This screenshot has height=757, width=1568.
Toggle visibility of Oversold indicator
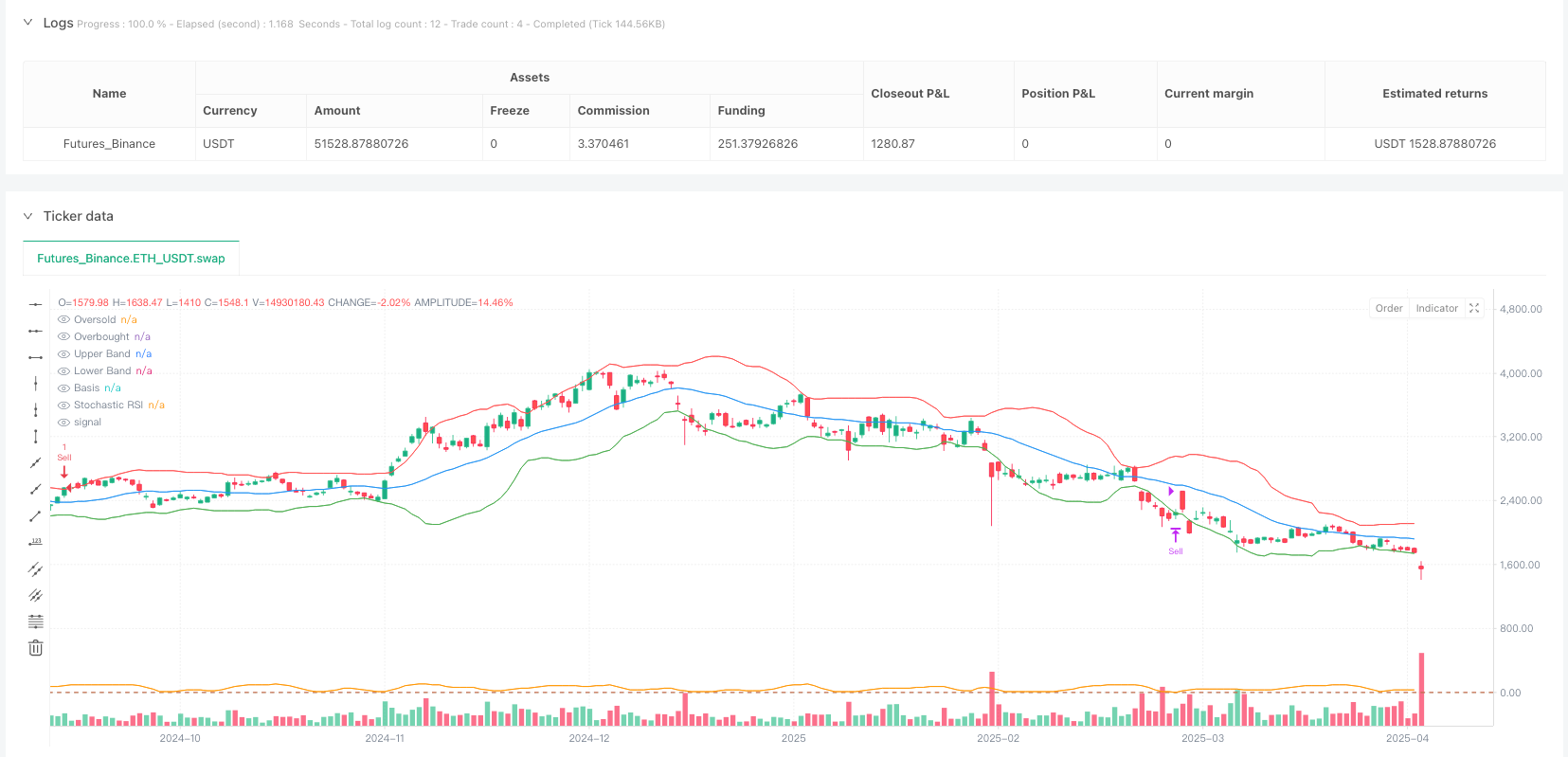pyautogui.click(x=64, y=320)
